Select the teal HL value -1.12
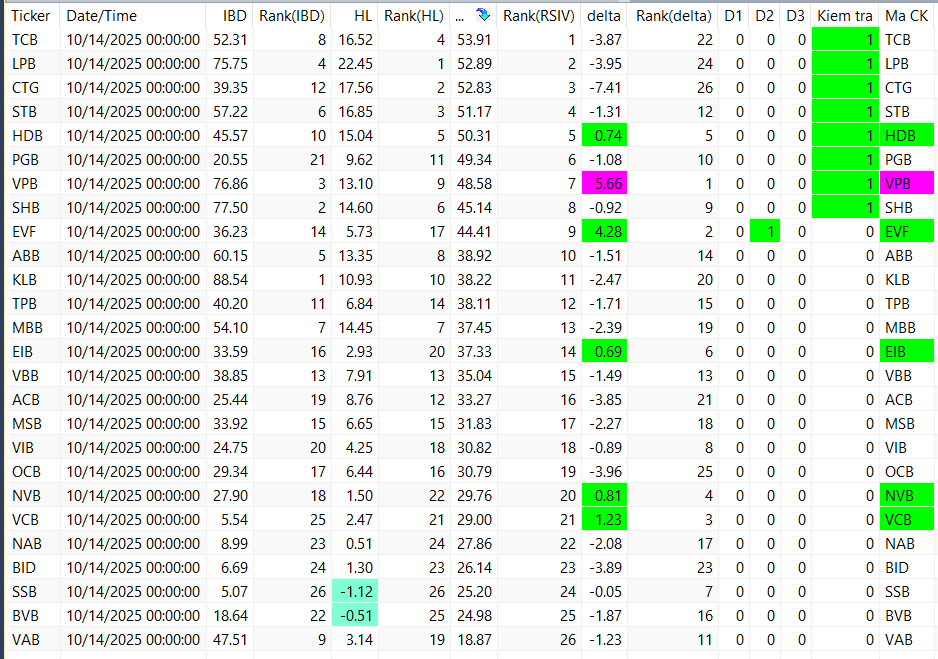This screenshot has height=659, width=938. [x=355, y=591]
